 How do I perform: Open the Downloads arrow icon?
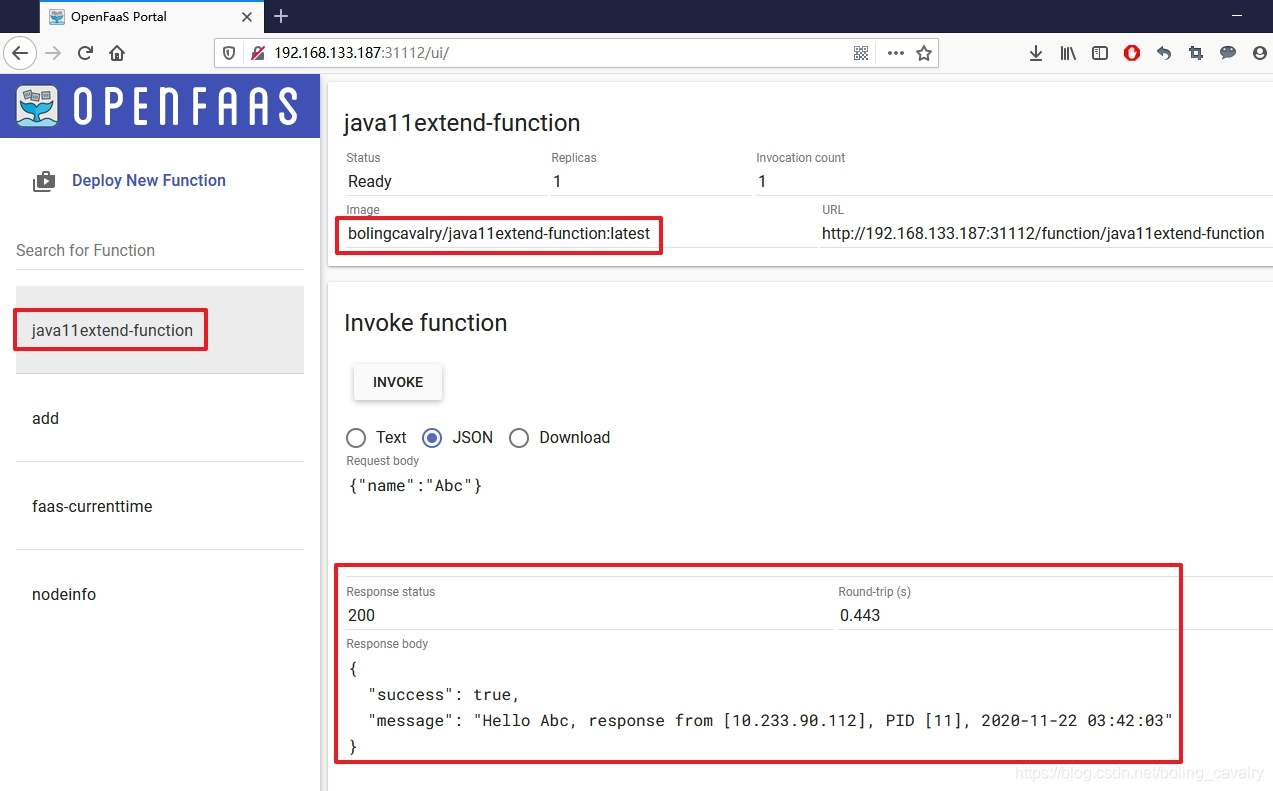click(1036, 54)
